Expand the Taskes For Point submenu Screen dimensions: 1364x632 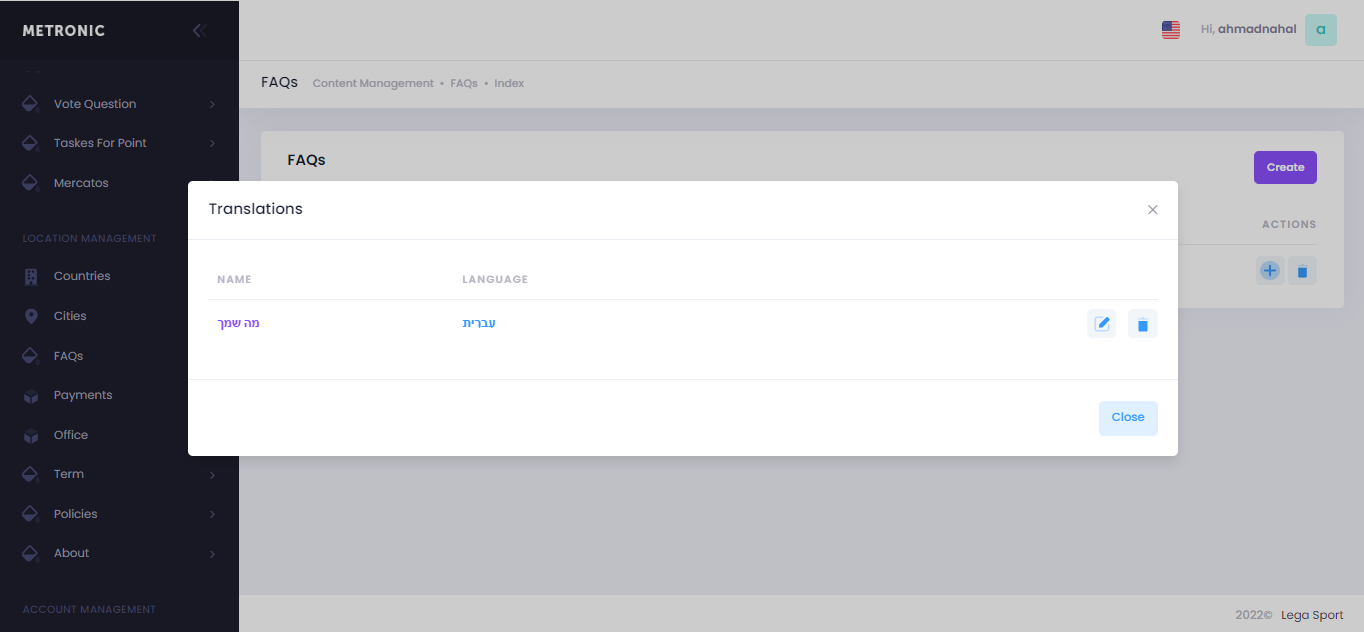(212, 144)
